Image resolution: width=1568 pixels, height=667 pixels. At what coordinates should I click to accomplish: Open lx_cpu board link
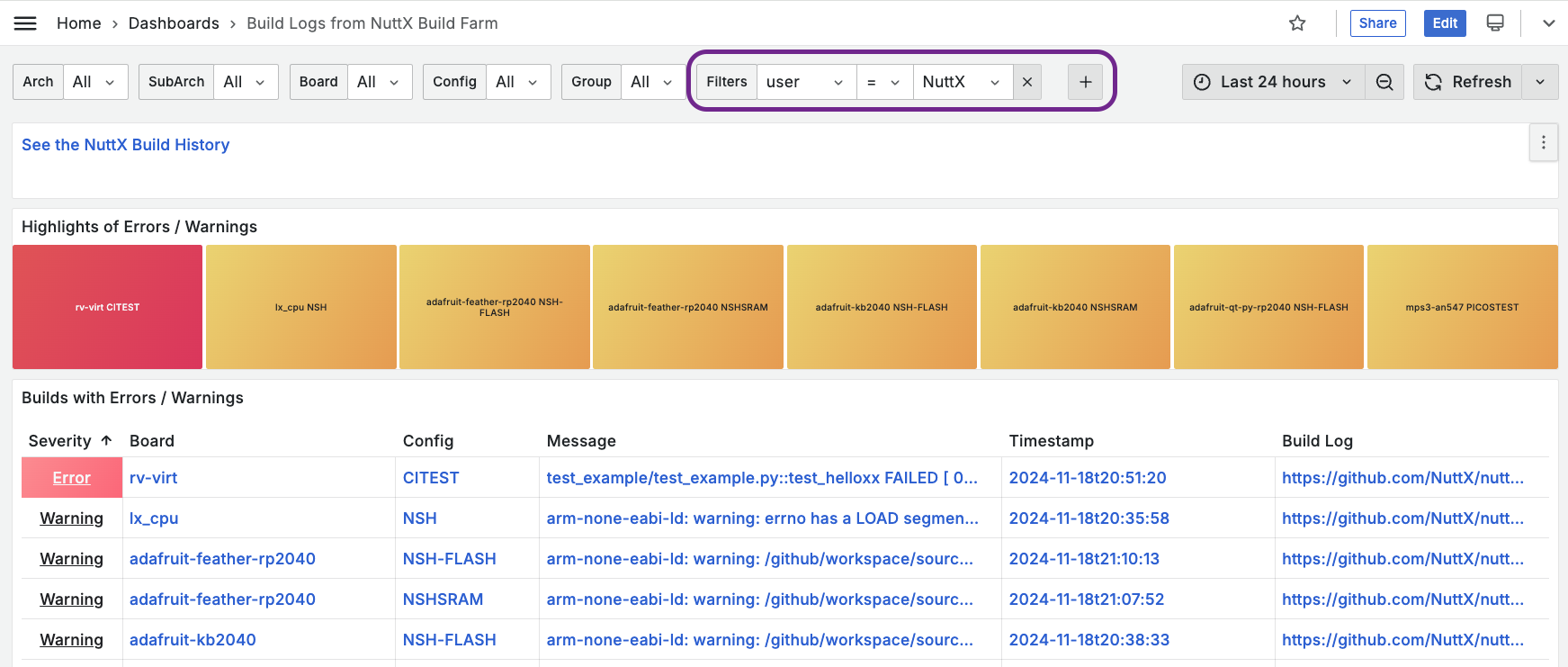(x=154, y=518)
